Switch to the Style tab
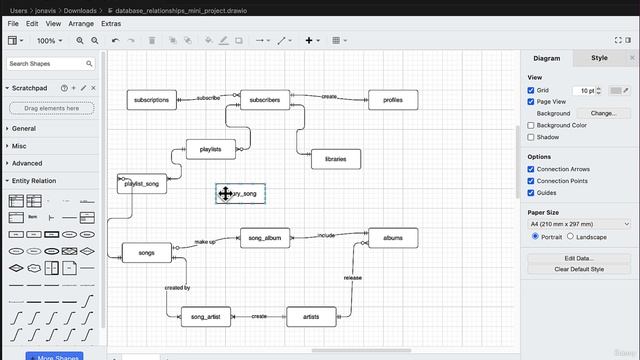This screenshot has width=640, height=360. coord(599,58)
